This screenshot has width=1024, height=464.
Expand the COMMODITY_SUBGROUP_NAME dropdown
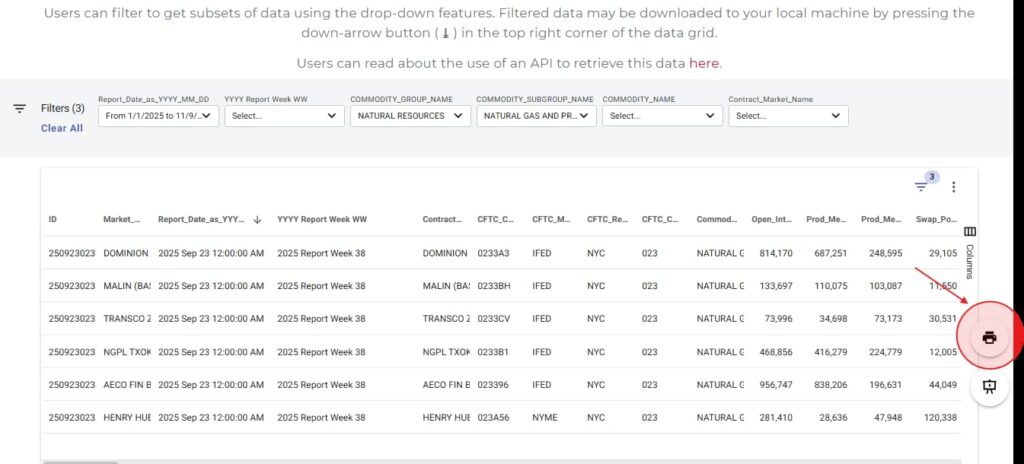coord(536,116)
